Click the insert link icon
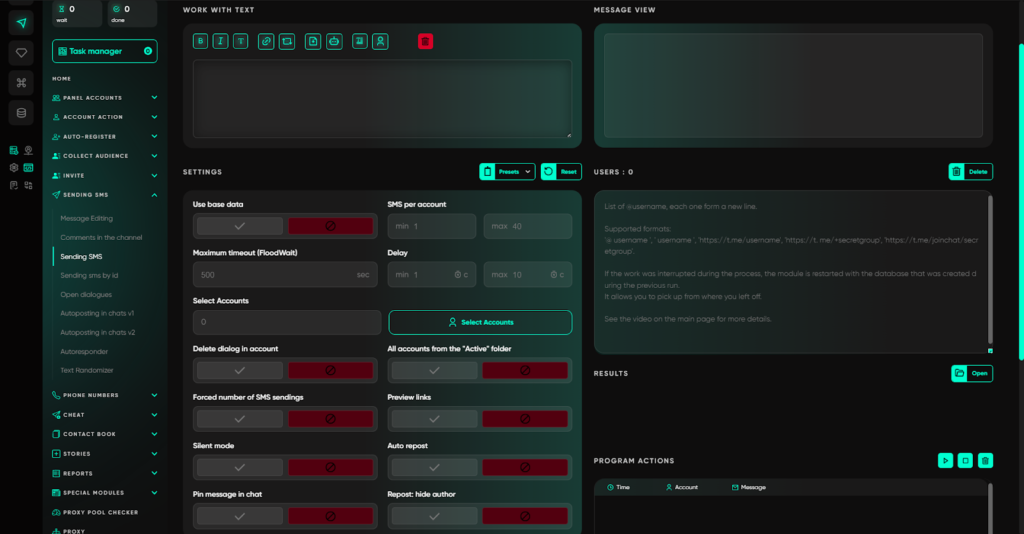Image resolution: width=1024 pixels, height=534 pixels. coord(266,41)
